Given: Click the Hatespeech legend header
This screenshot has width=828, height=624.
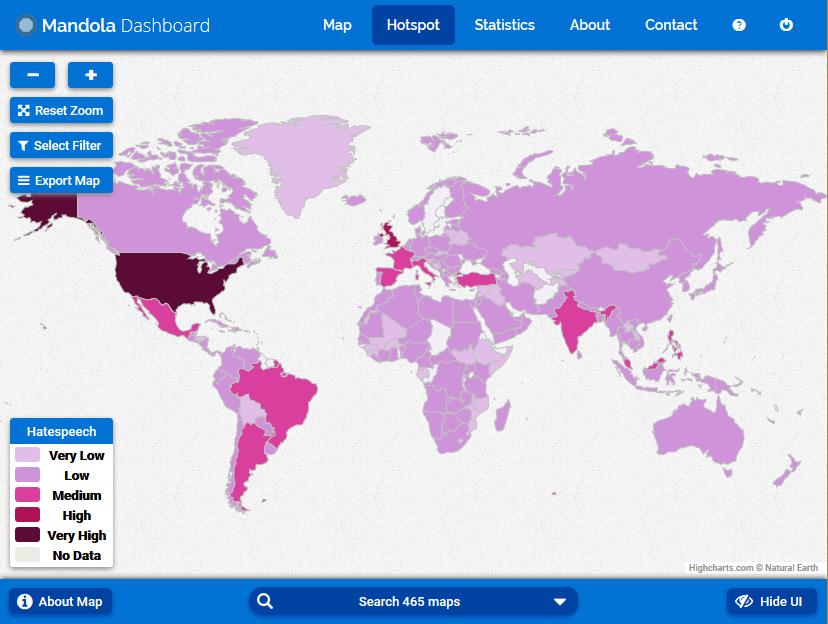Looking at the screenshot, I should coord(61,431).
